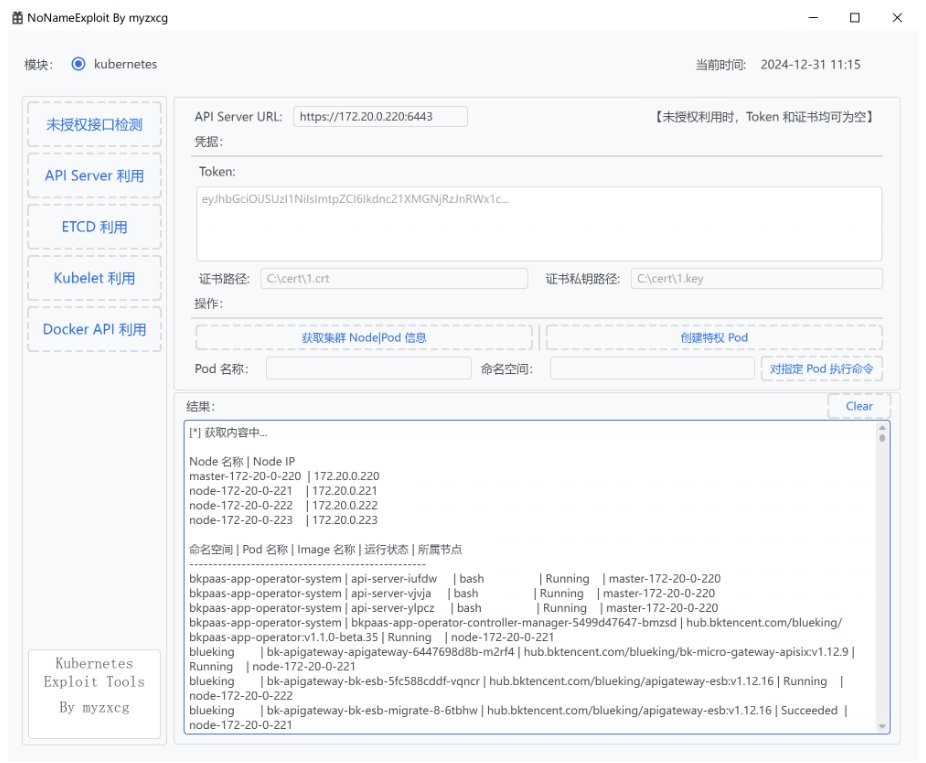The height and width of the screenshot is (763, 926).
Task: Focus the 证书私钥路径 input field
Action: [757, 278]
